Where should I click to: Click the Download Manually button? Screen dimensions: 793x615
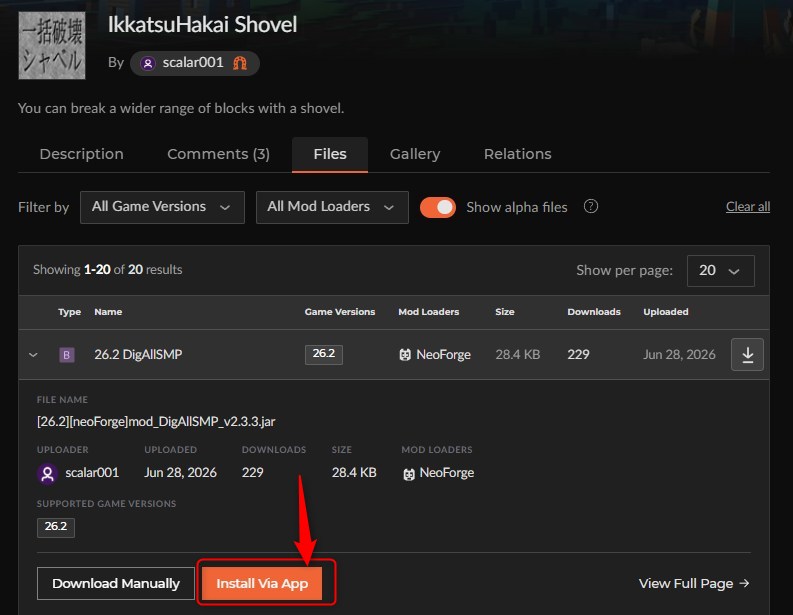point(116,583)
